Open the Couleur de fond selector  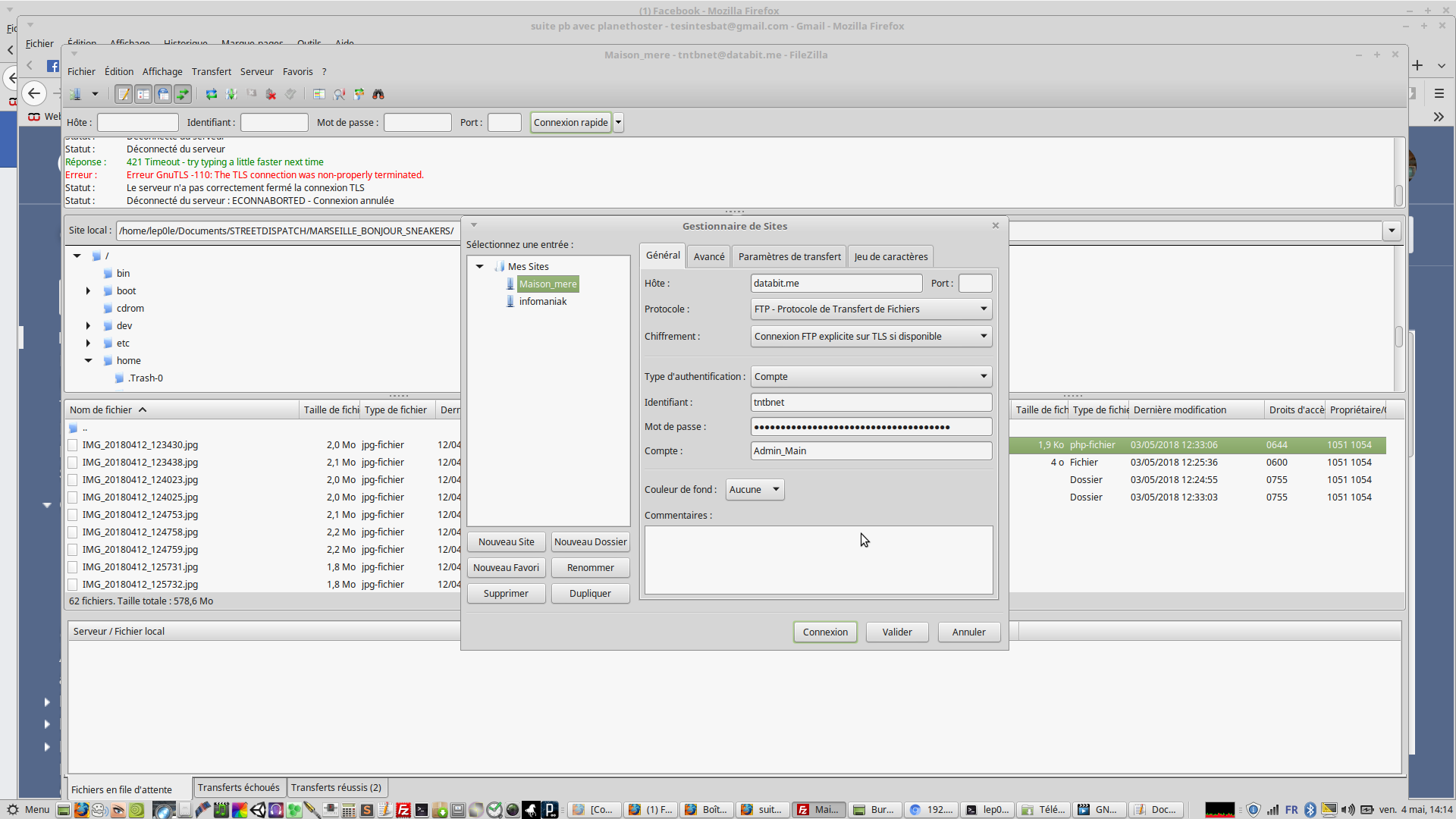click(754, 489)
